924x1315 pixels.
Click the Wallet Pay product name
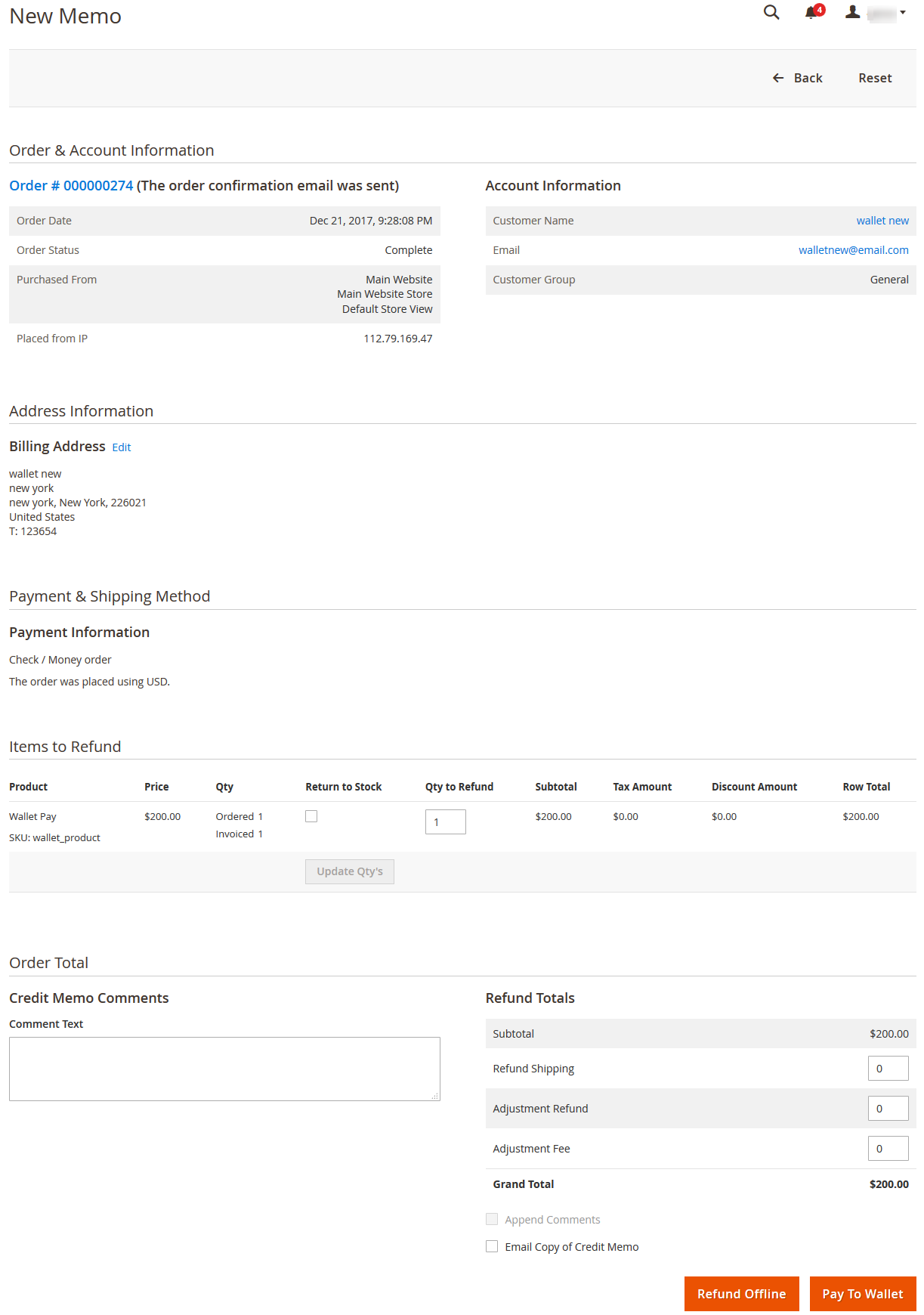pos(32,816)
